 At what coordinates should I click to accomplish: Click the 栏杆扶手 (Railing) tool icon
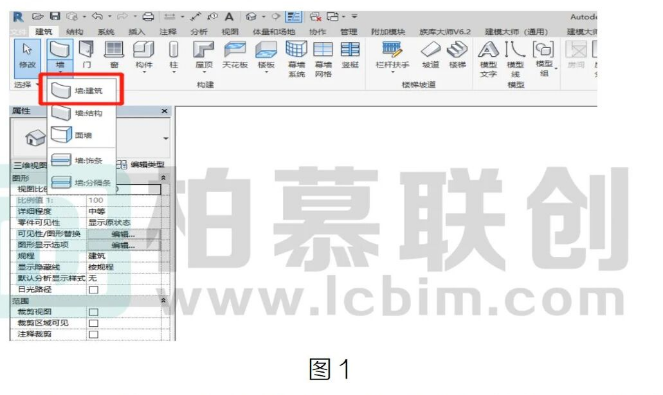(392, 49)
